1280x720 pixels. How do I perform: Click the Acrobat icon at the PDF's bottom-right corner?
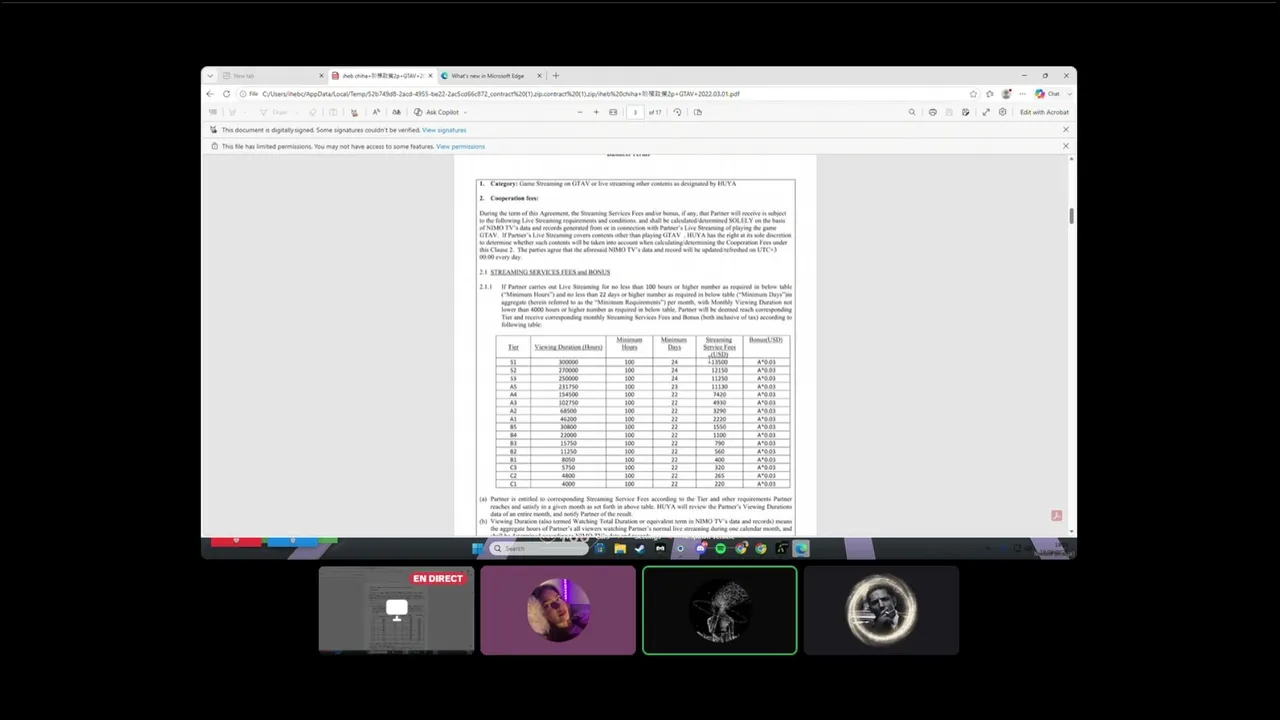tap(1056, 515)
